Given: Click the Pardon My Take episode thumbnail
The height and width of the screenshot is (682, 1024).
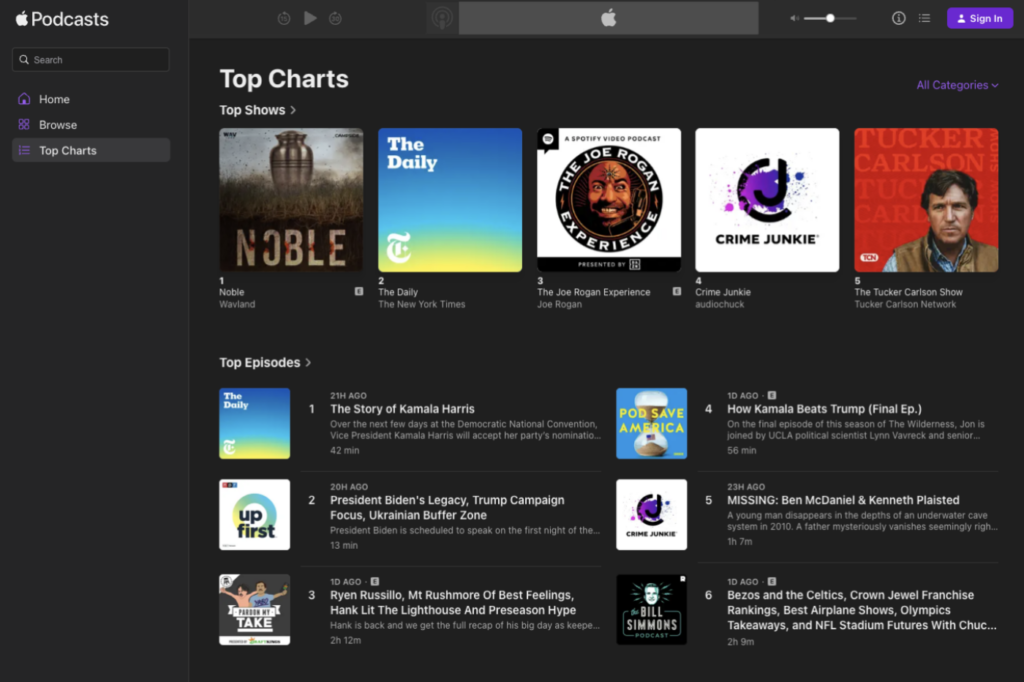Looking at the screenshot, I should [x=255, y=609].
